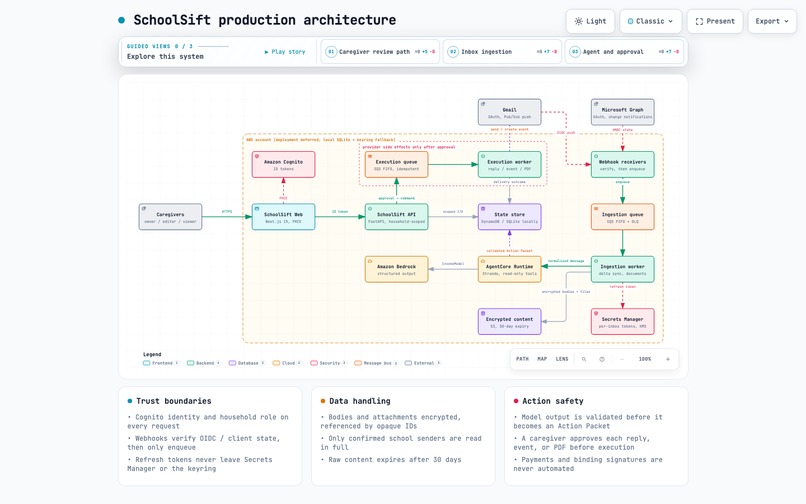Select the Ingestion worker node

pos(622,269)
